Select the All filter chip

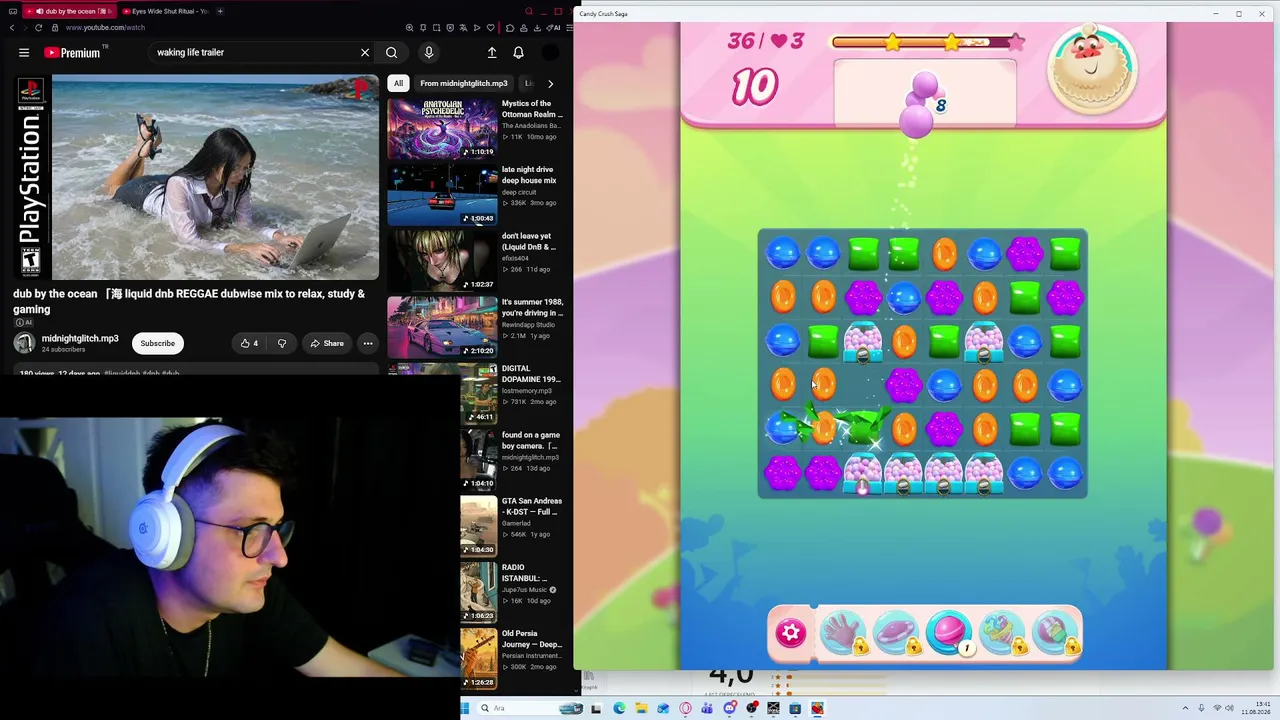tap(398, 84)
